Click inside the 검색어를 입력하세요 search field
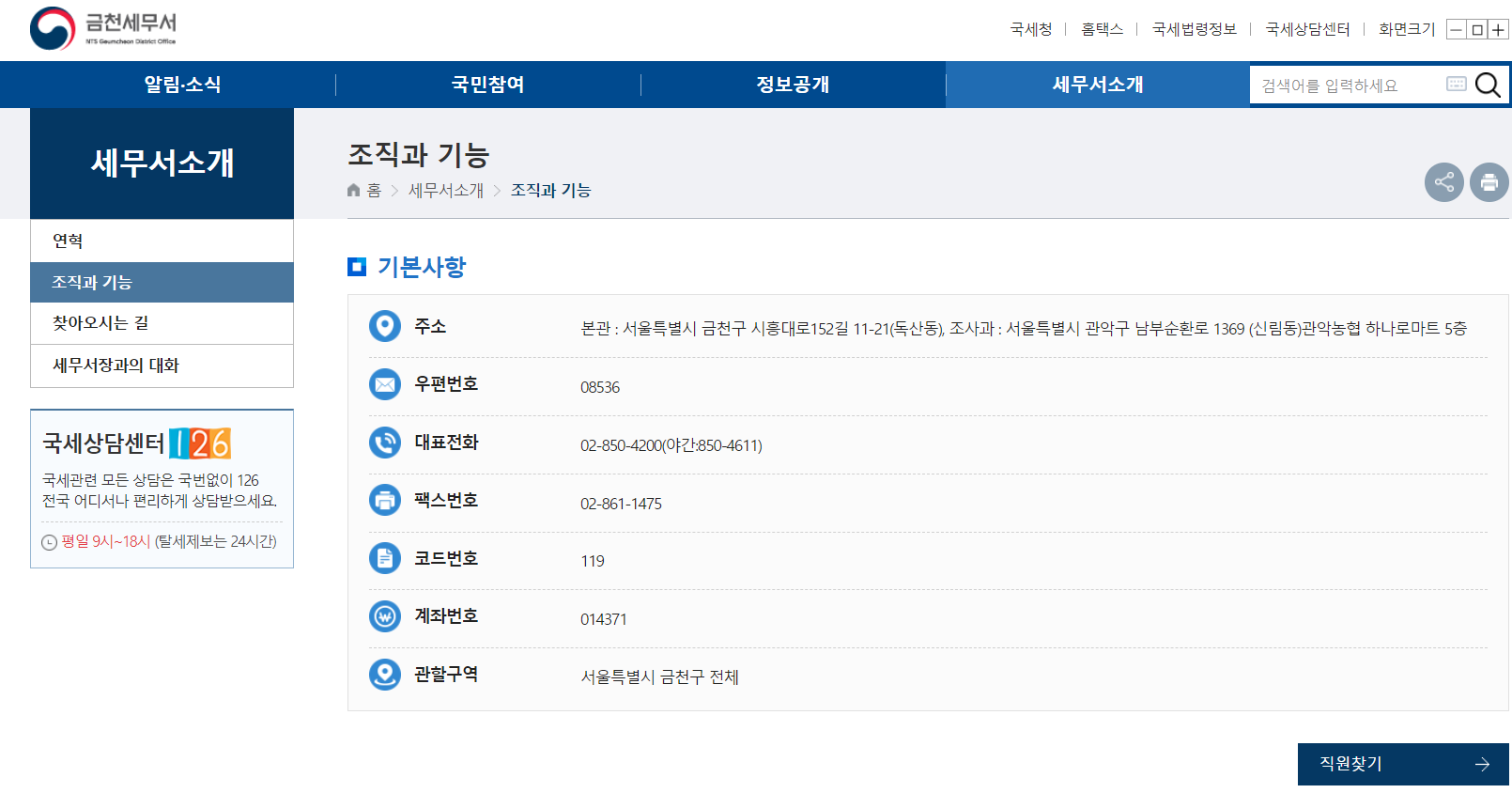Image resolution: width=1512 pixels, height=793 pixels. coord(1348,86)
